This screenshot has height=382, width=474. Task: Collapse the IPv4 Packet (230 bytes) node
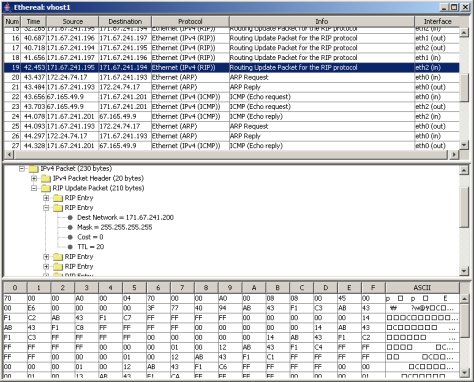(22, 169)
